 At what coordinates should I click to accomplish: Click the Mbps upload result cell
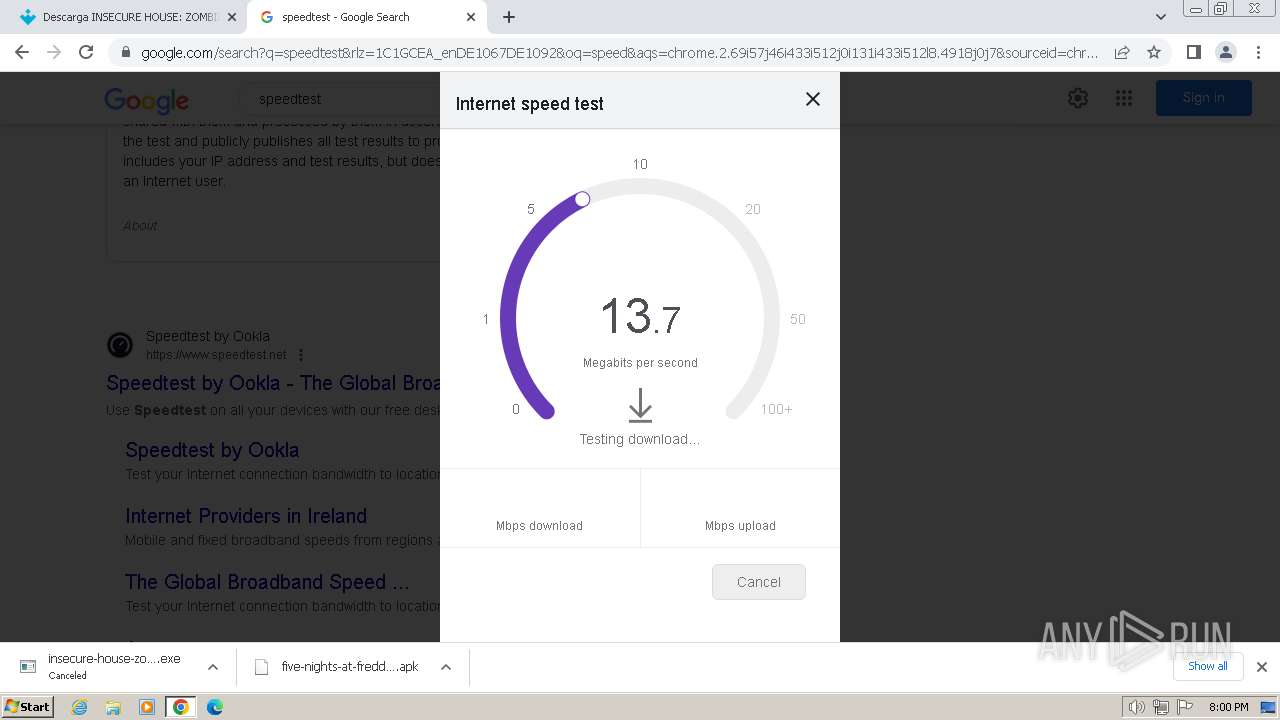[740, 508]
